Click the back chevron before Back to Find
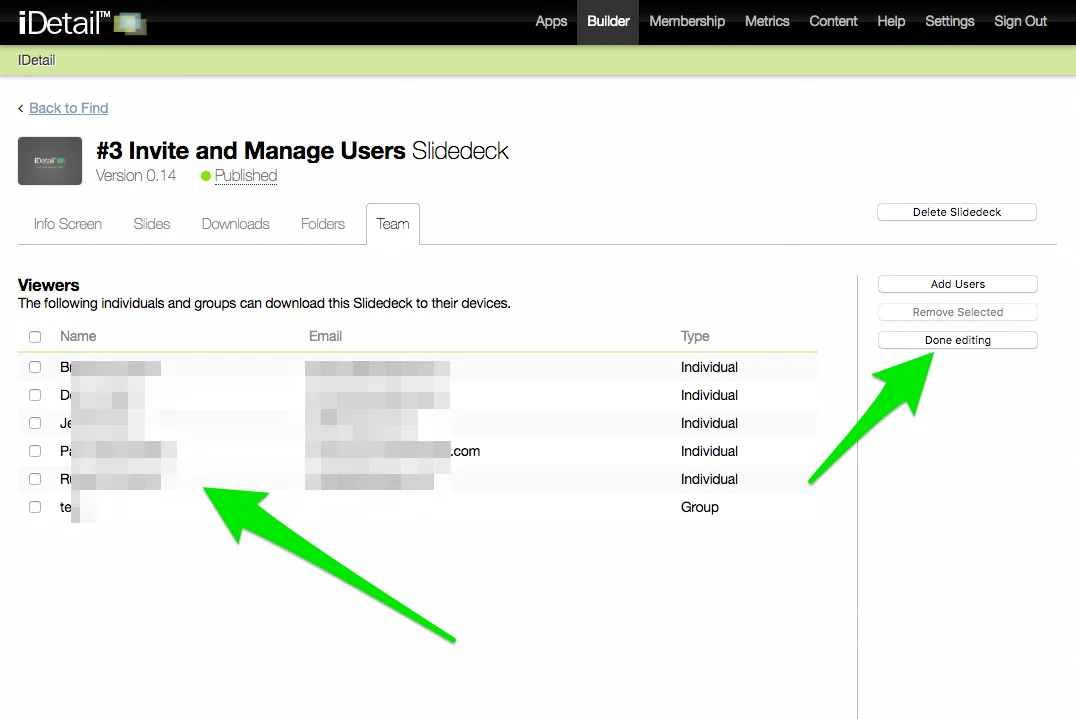The width and height of the screenshot is (1076, 719). [x=21, y=108]
